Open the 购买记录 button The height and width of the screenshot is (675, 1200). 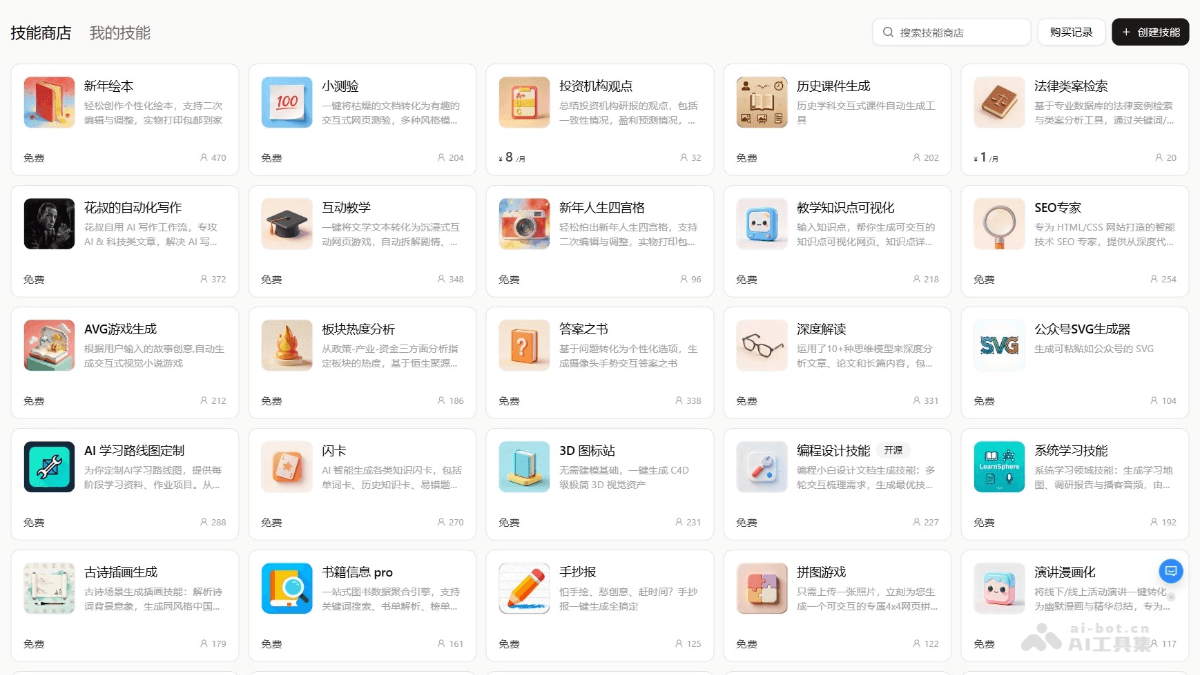pos(1072,32)
